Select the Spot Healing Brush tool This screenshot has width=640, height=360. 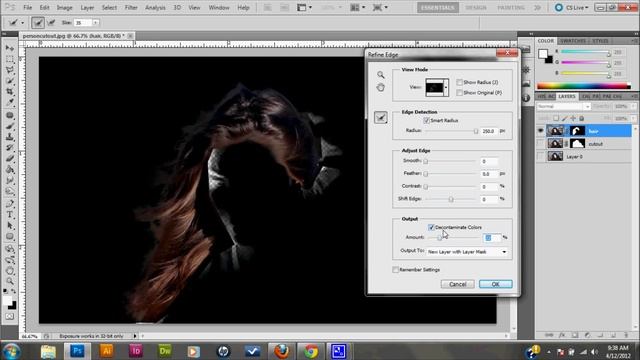point(10,116)
